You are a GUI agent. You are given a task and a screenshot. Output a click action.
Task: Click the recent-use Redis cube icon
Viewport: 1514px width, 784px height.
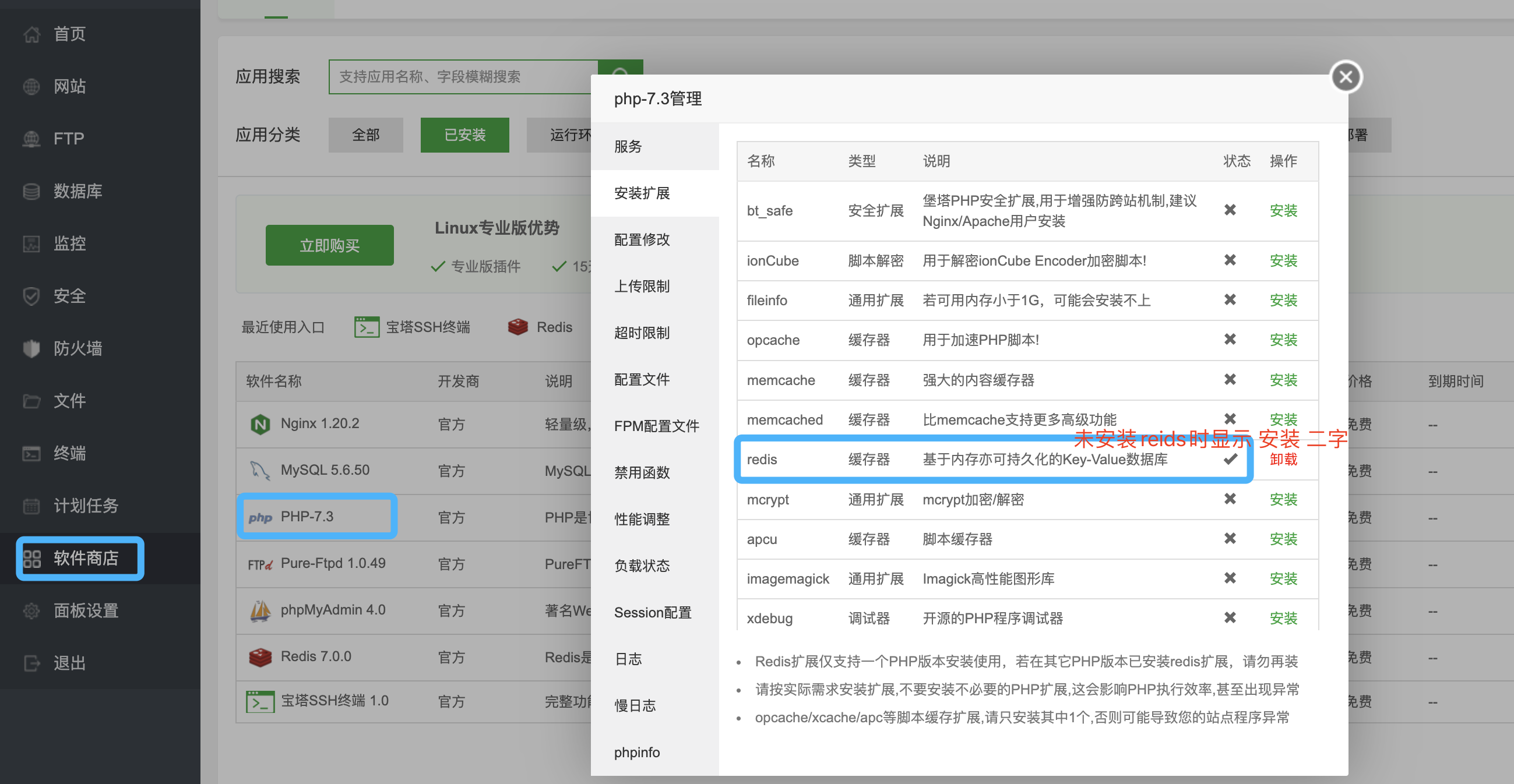click(x=518, y=327)
